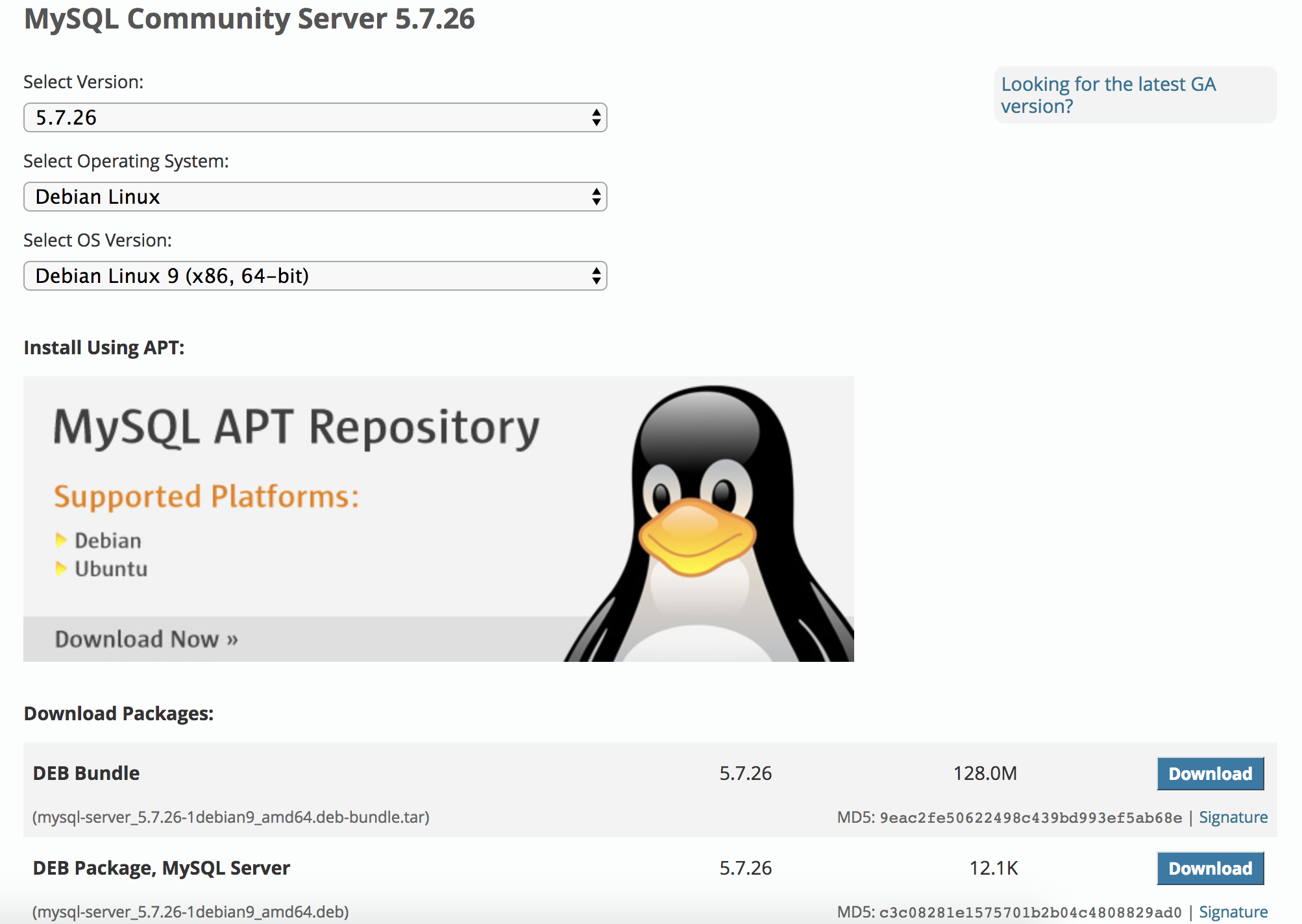Viewport: 1302px width, 924px height.
Task: Open the Select OS Version dropdown
Action: click(x=315, y=276)
